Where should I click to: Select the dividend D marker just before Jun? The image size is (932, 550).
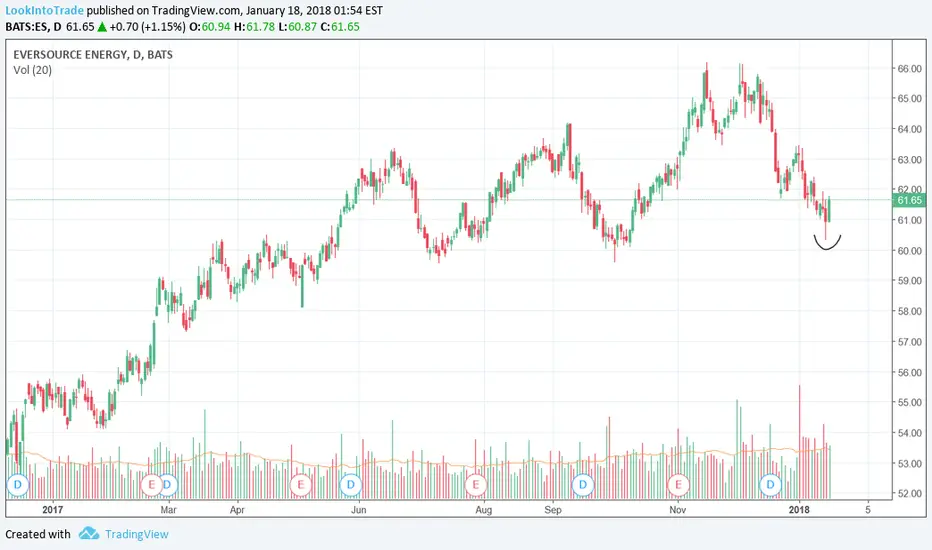click(x=351, y=485)
